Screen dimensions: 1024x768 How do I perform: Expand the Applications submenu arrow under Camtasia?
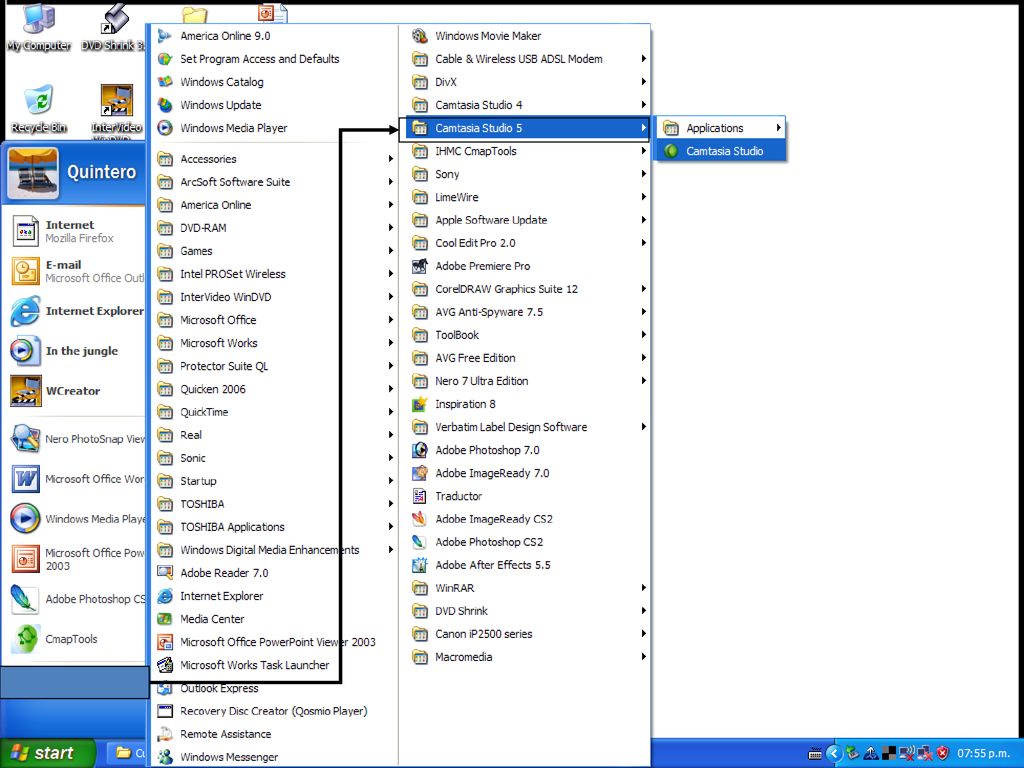click(x=778, y=128)
